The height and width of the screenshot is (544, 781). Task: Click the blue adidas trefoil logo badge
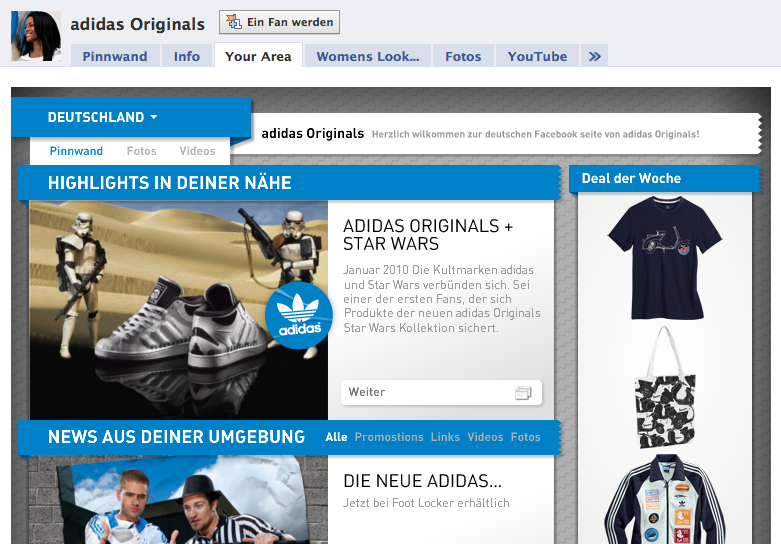click(299, 316)
